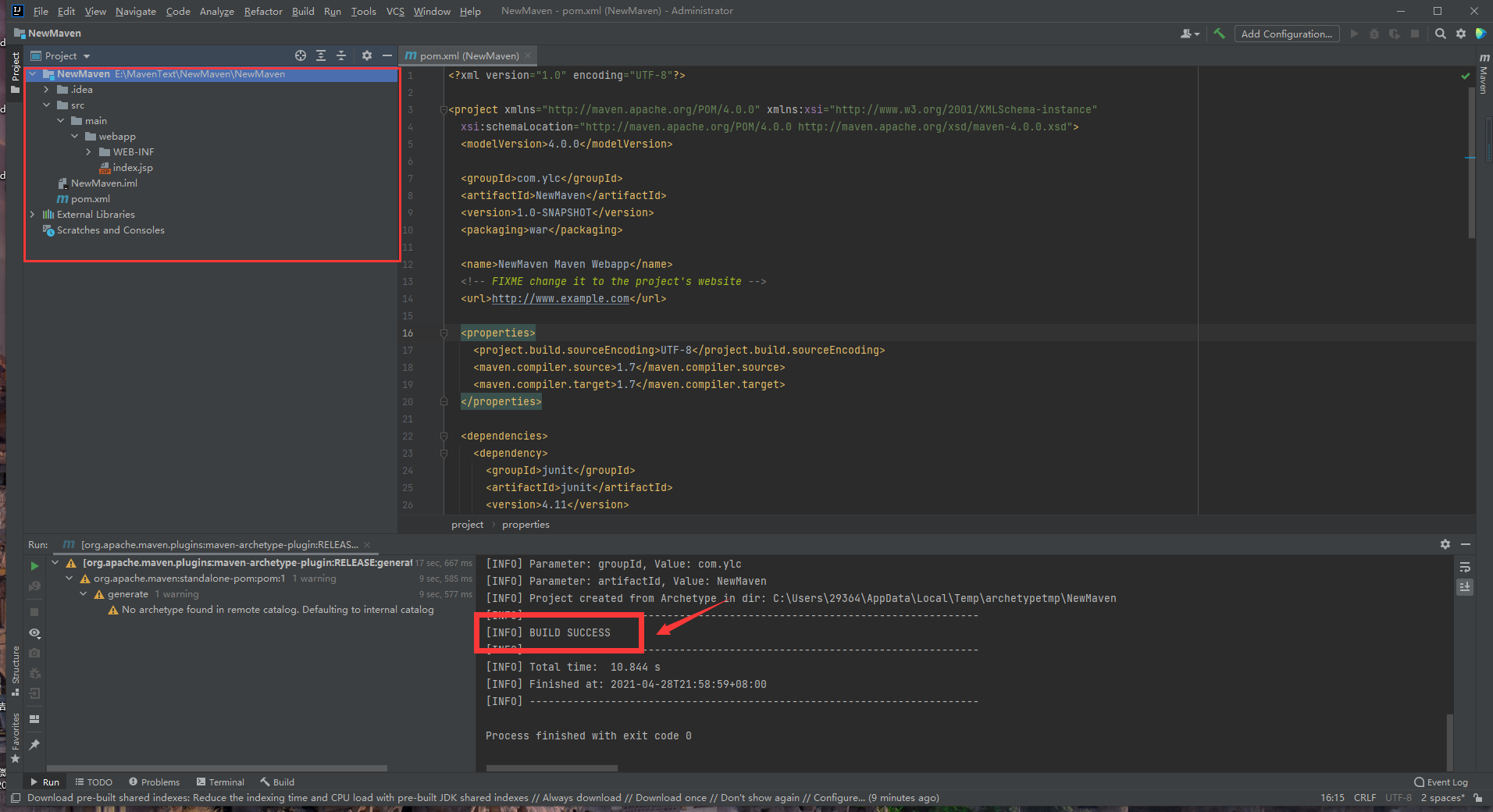Click the locate target icon in Project panel
The height and width of the screenshot is (812, 1493).
coord(301,55)
